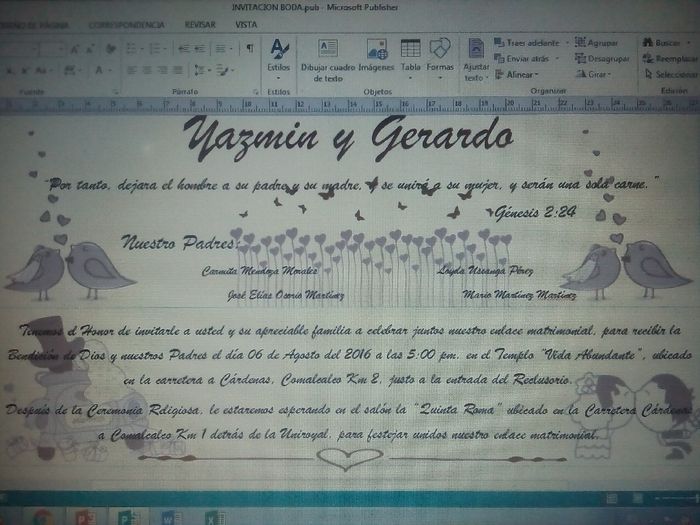Decrease the paragraph indent
Screen dimensions: 700x525
[183, 49]
